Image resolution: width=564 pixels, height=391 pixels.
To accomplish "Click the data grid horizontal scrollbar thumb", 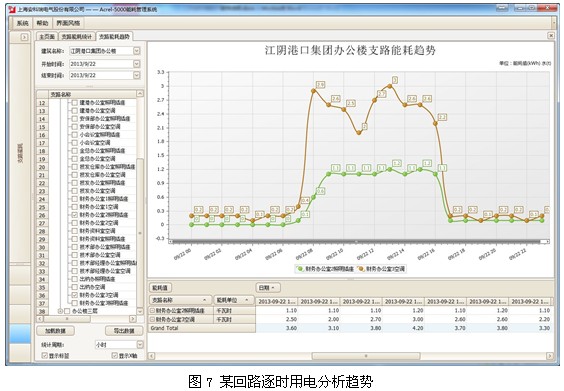I will coord(366,356).
